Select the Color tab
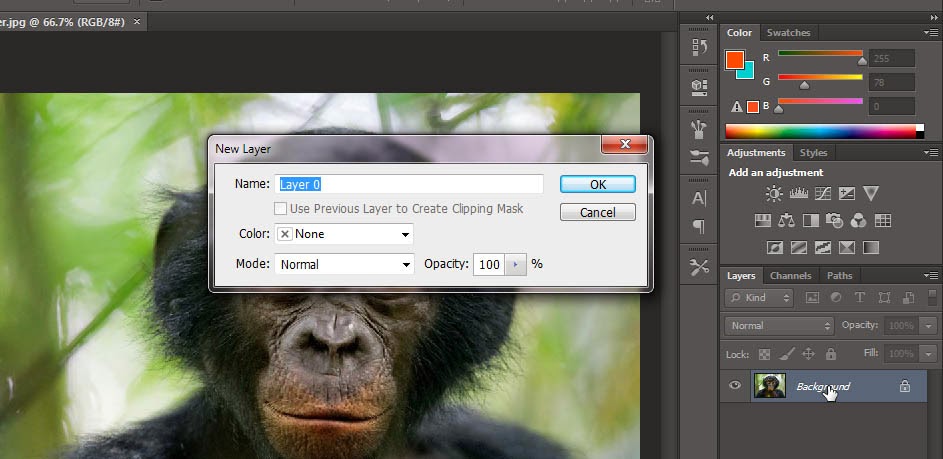The width and height of the screenshot is (943, 459). tap(739, 33)
